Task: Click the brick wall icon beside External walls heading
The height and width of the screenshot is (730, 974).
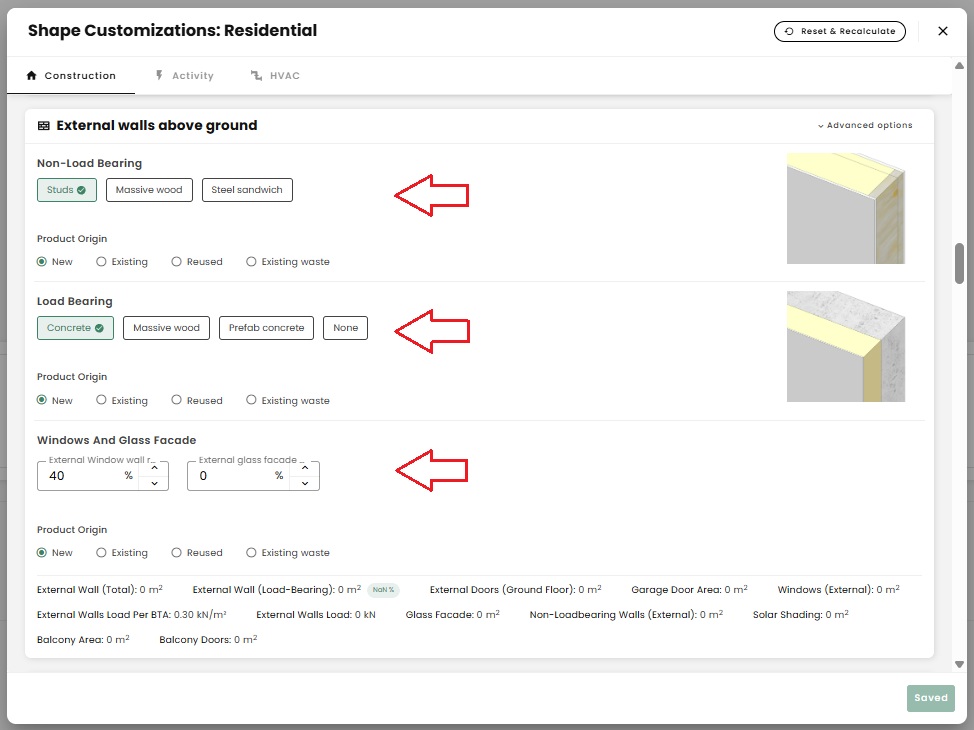Action: 44,126
